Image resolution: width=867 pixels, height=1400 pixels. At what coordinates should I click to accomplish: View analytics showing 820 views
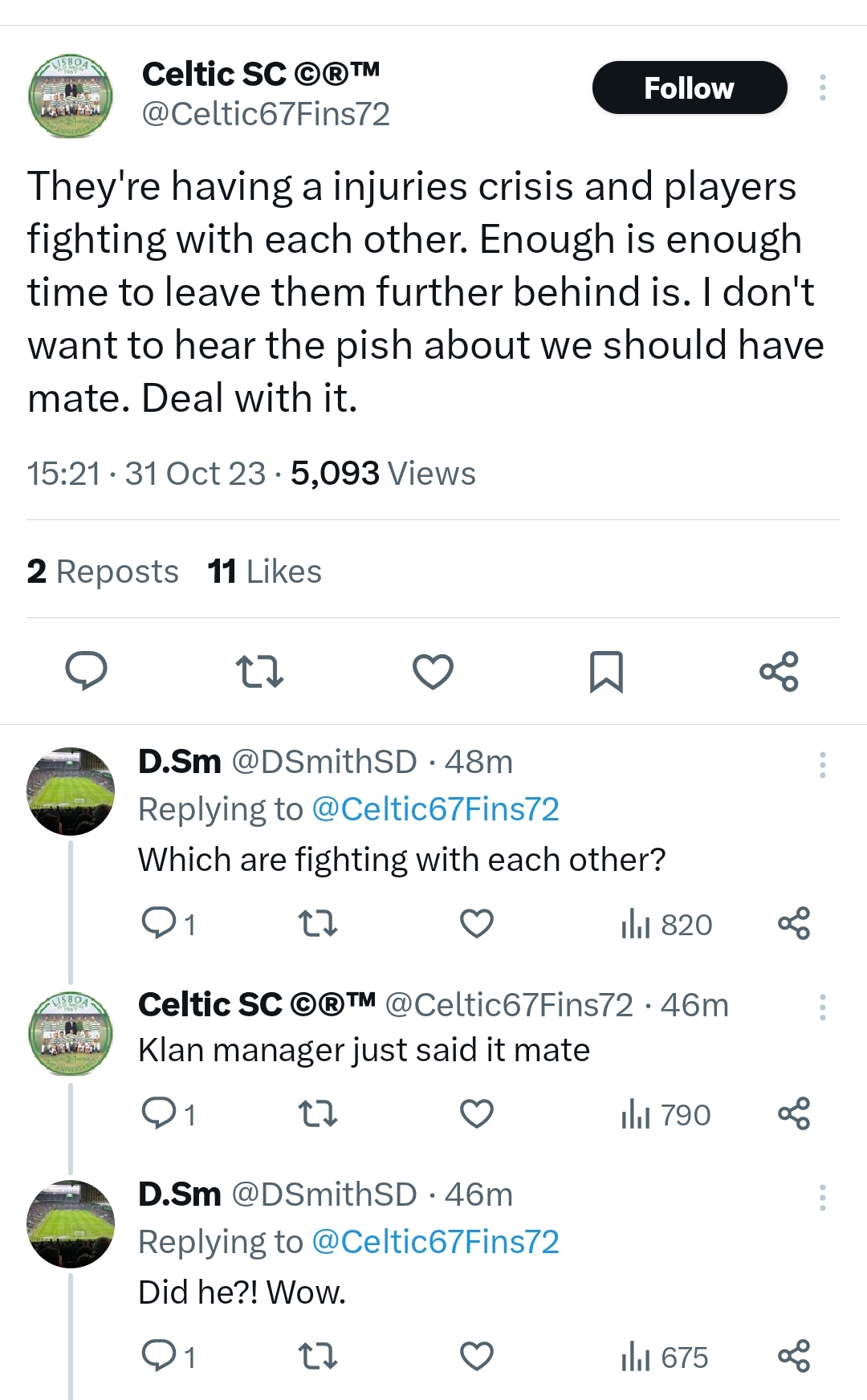(666, 925)
